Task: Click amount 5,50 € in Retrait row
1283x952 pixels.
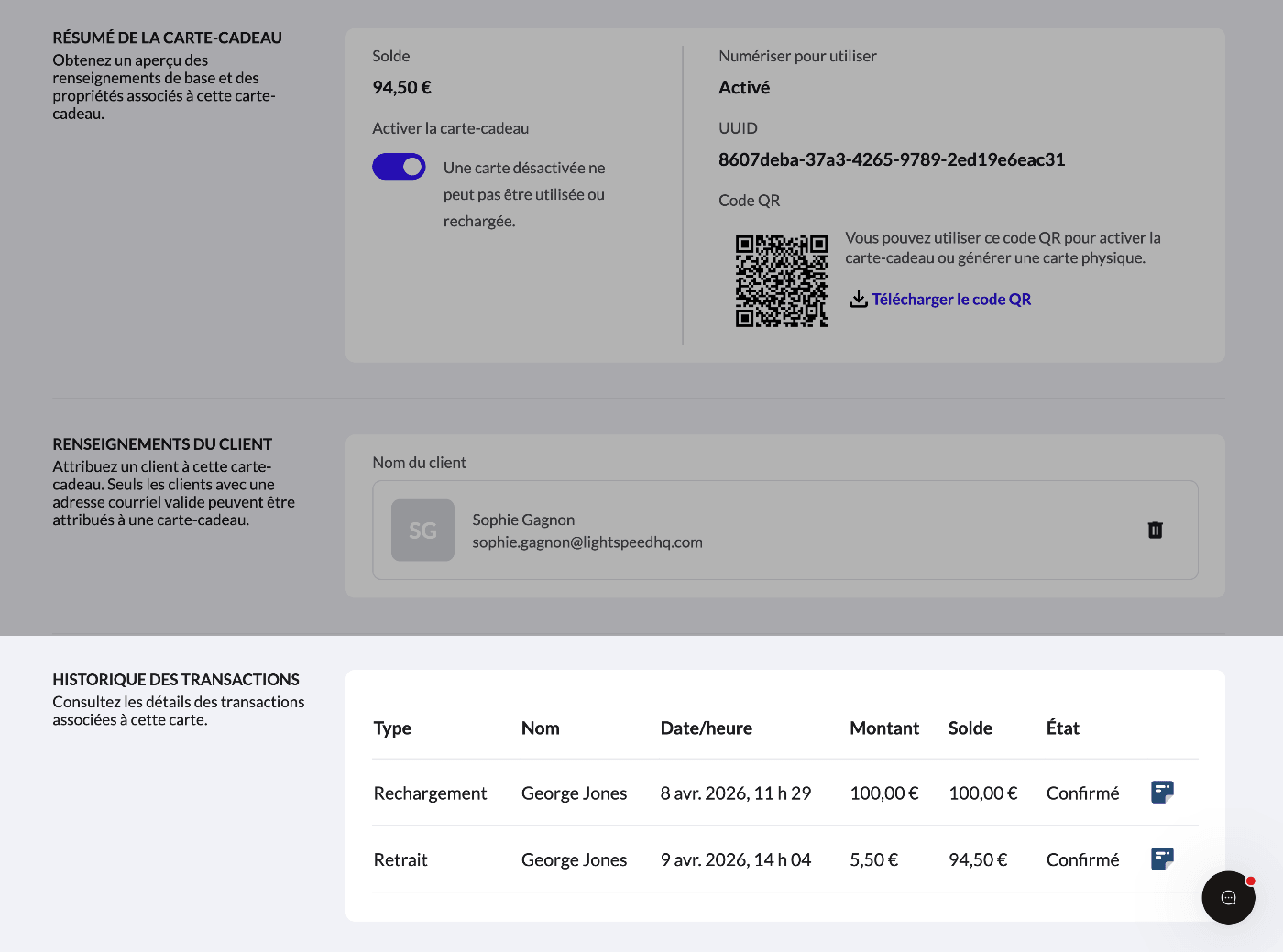Action: coord(874,859)
